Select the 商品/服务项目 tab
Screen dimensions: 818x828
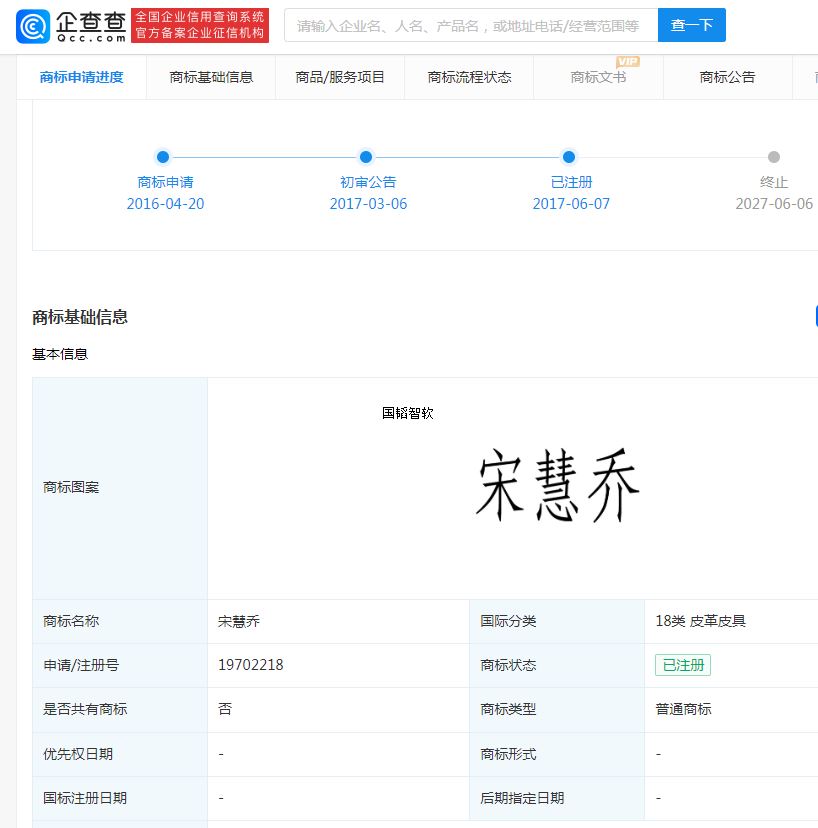[x=340, y=78]
